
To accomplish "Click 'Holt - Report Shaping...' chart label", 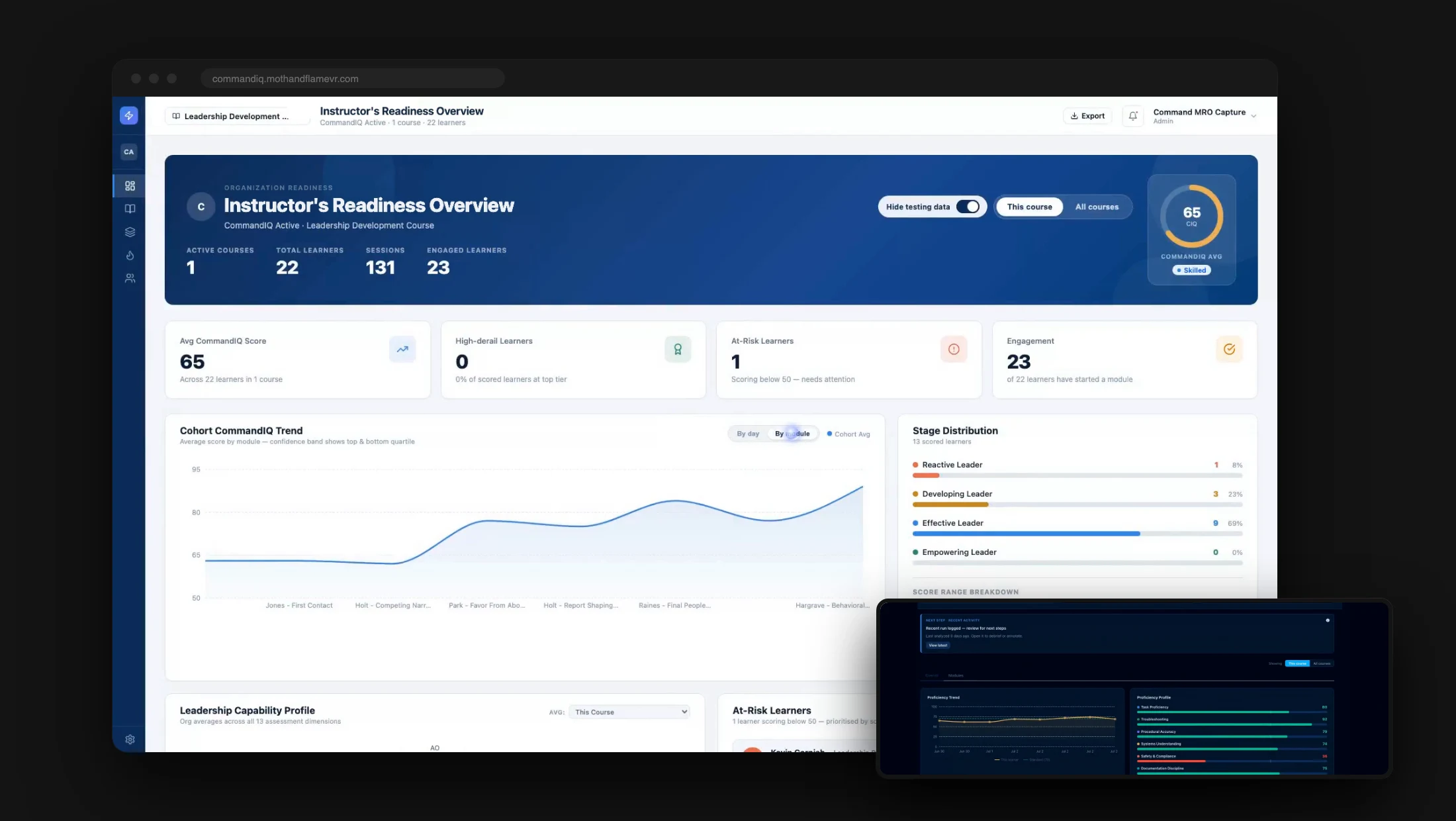I will [581, 606].
